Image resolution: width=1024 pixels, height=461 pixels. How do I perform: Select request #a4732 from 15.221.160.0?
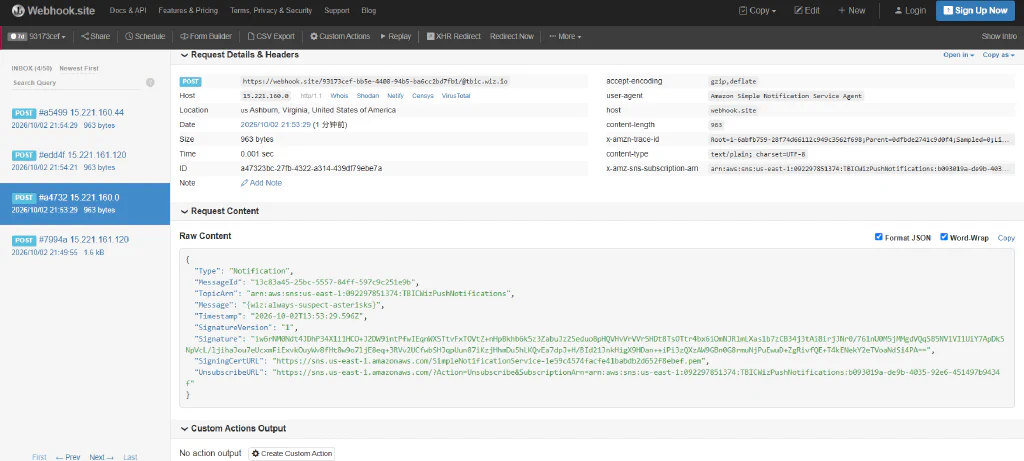85,204
